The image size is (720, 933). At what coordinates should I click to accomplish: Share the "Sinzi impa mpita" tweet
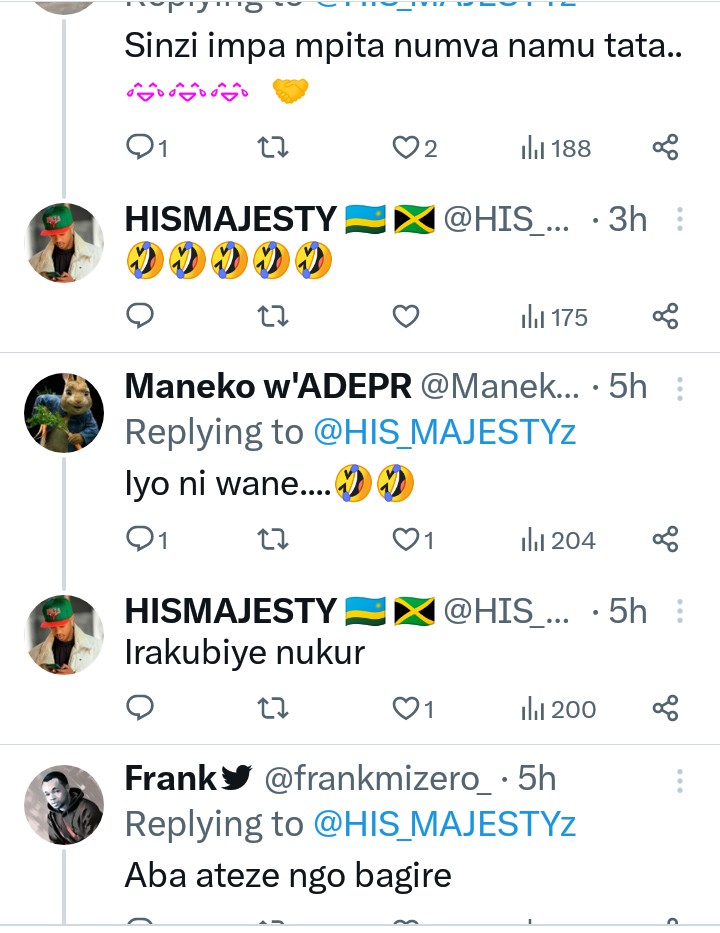666,148
